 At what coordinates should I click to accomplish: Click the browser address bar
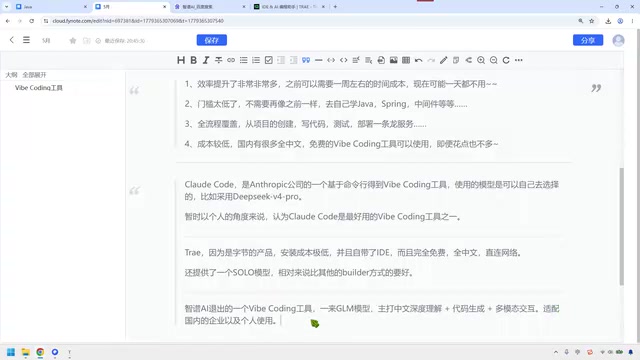pyautogui.click(x=310, y=21)
